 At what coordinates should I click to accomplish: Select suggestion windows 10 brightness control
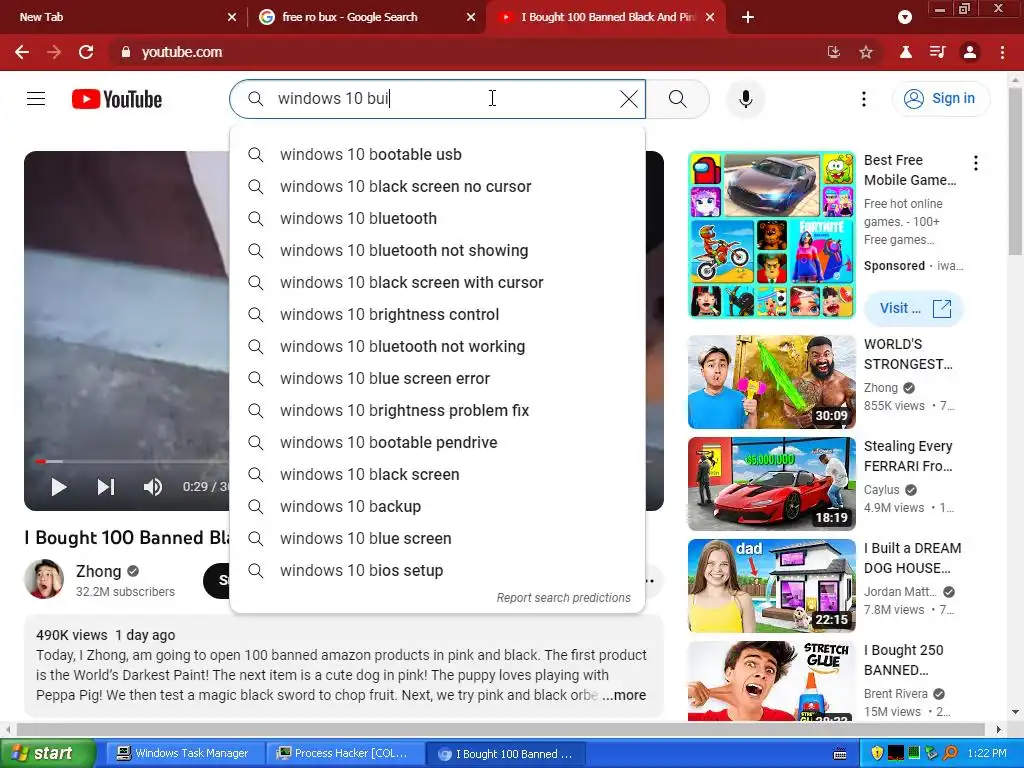click(438, 315)
